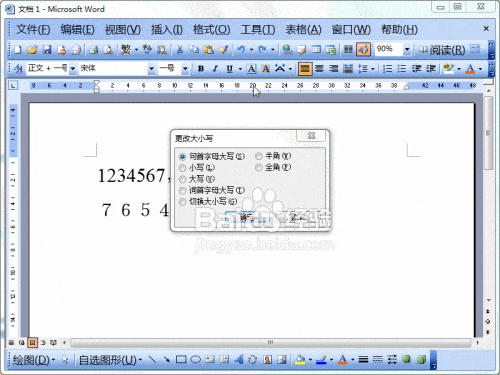Viewport: 500px width, 375px height.
Task: Close the Change Case dialog
Action: (311, 135)
